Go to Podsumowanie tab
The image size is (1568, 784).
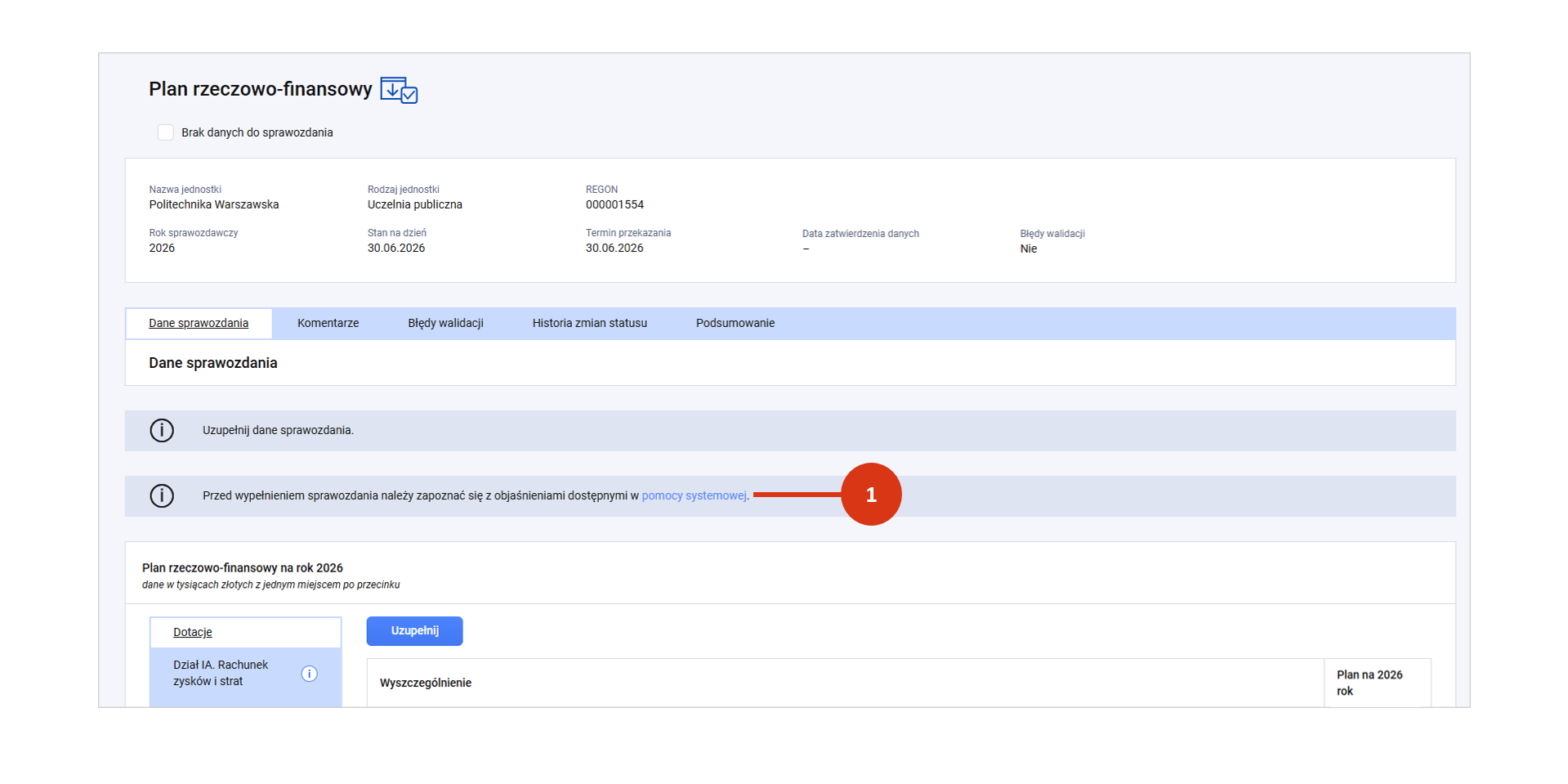[x=735, y=323]
